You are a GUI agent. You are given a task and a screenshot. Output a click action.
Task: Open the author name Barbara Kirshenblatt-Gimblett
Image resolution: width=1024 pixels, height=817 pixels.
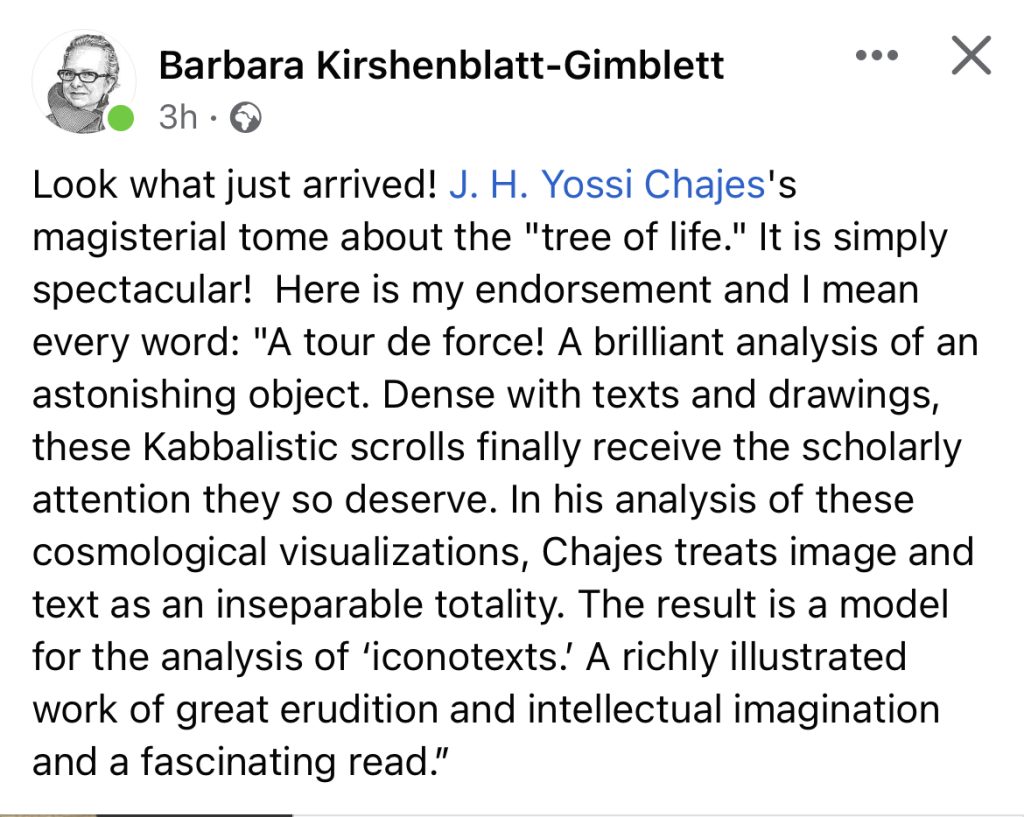(441, 65)
